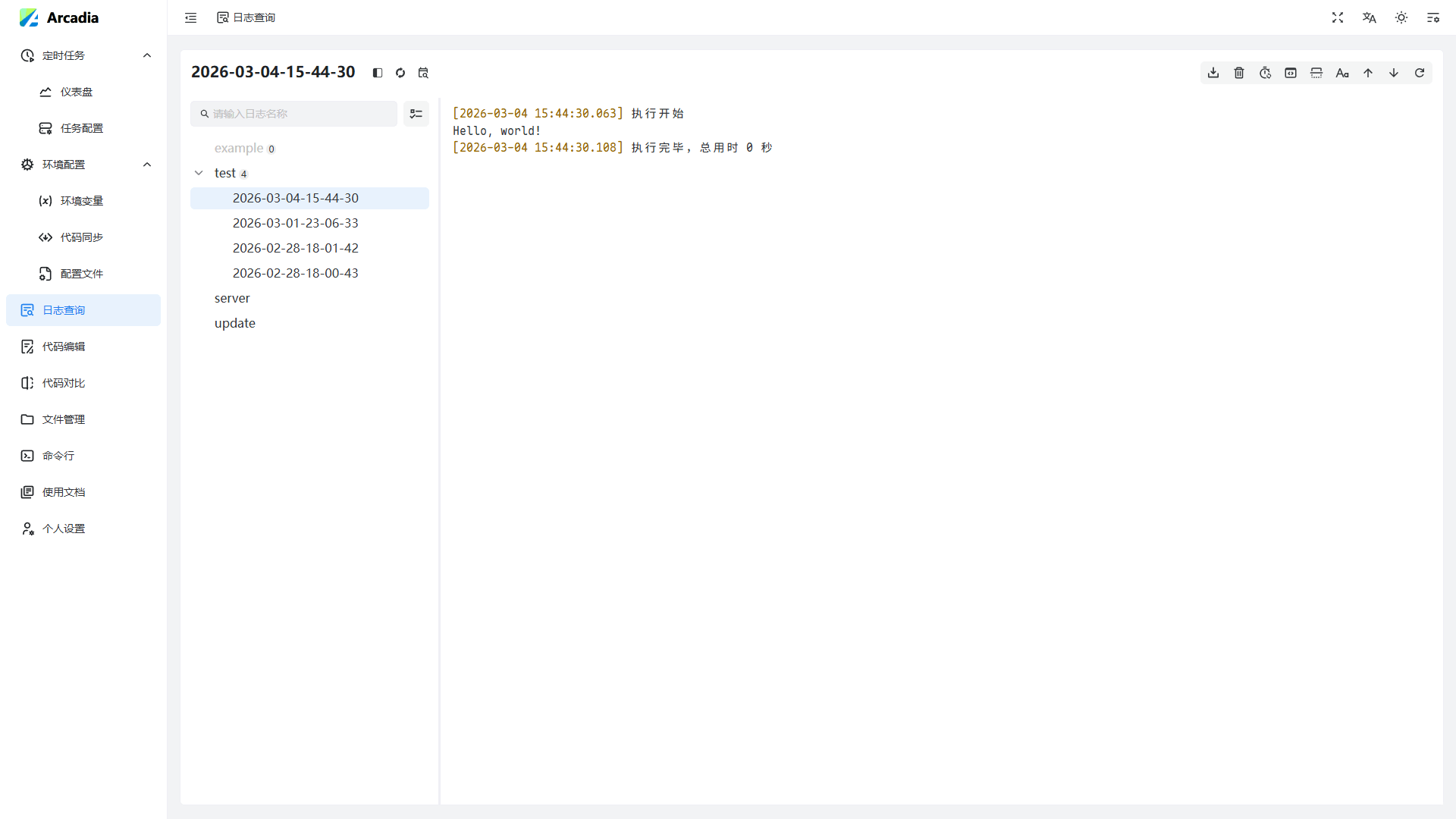Open 代码编辑 menu item

[64, 347]
